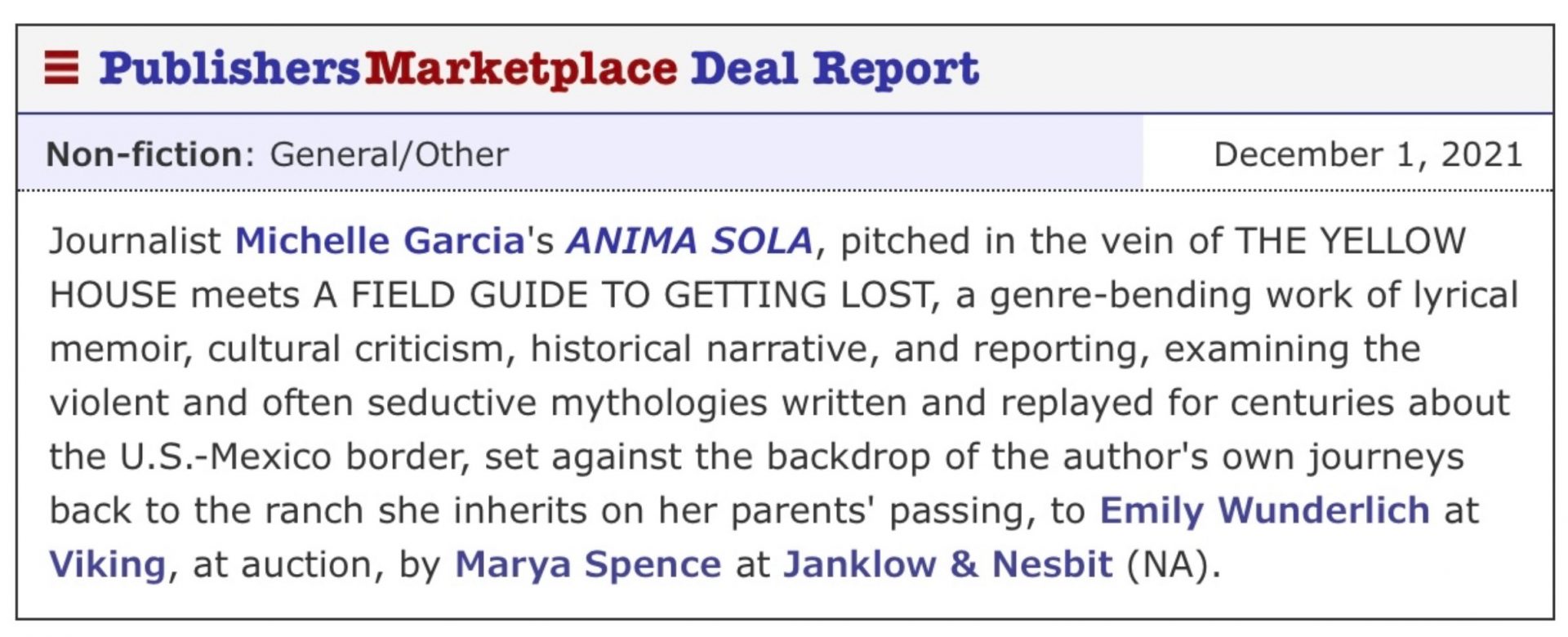This screenshot has height=637, width=1568.
Task: Select the Deal Report heading text
Action: pos(835,69)
